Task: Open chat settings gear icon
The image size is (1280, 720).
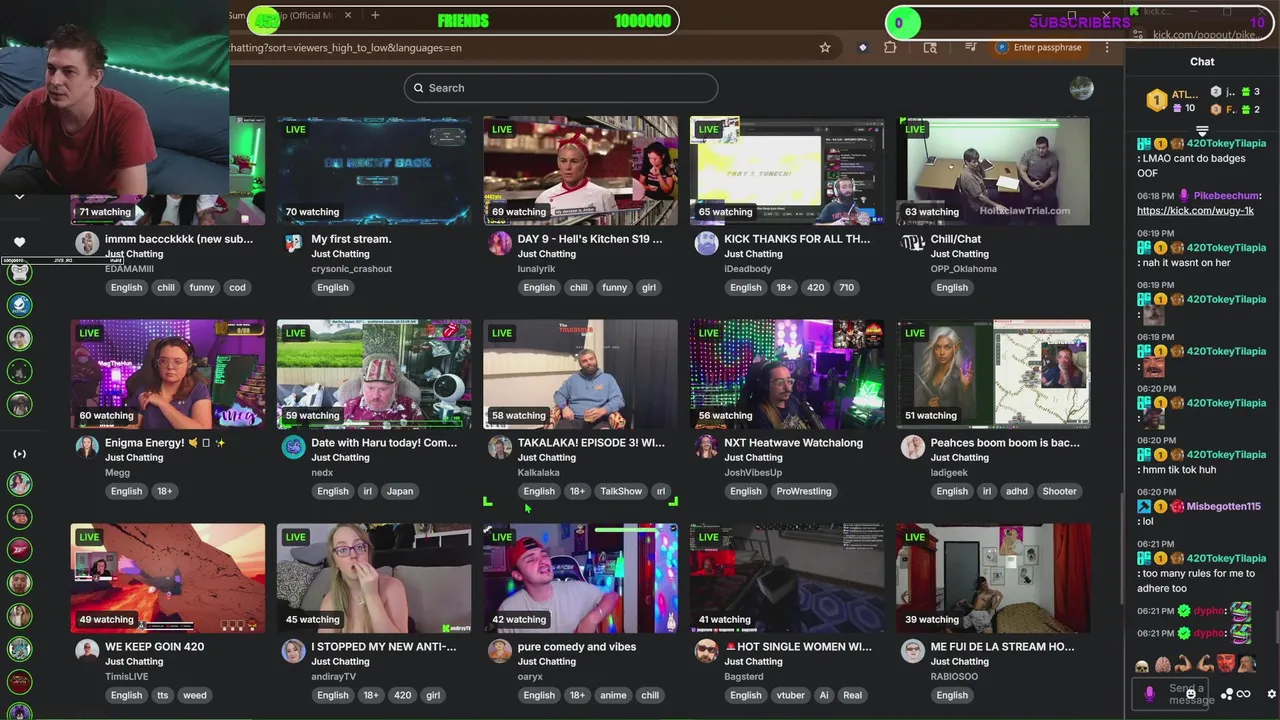Action: click(x=1272, y=694)
